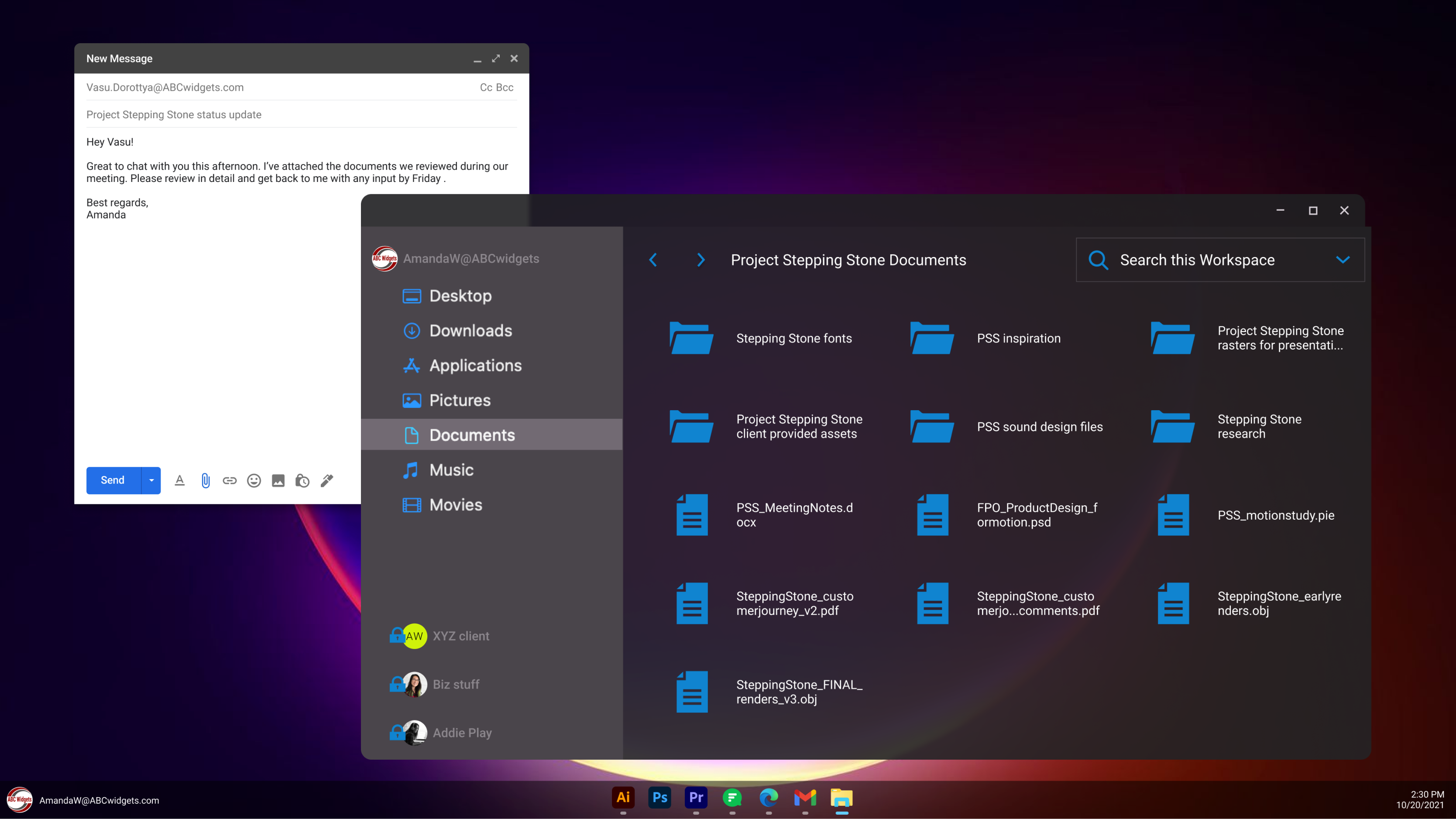The image size is (1456, 819).
Task: Open the green chat app in taskbar
Action: 732,798
